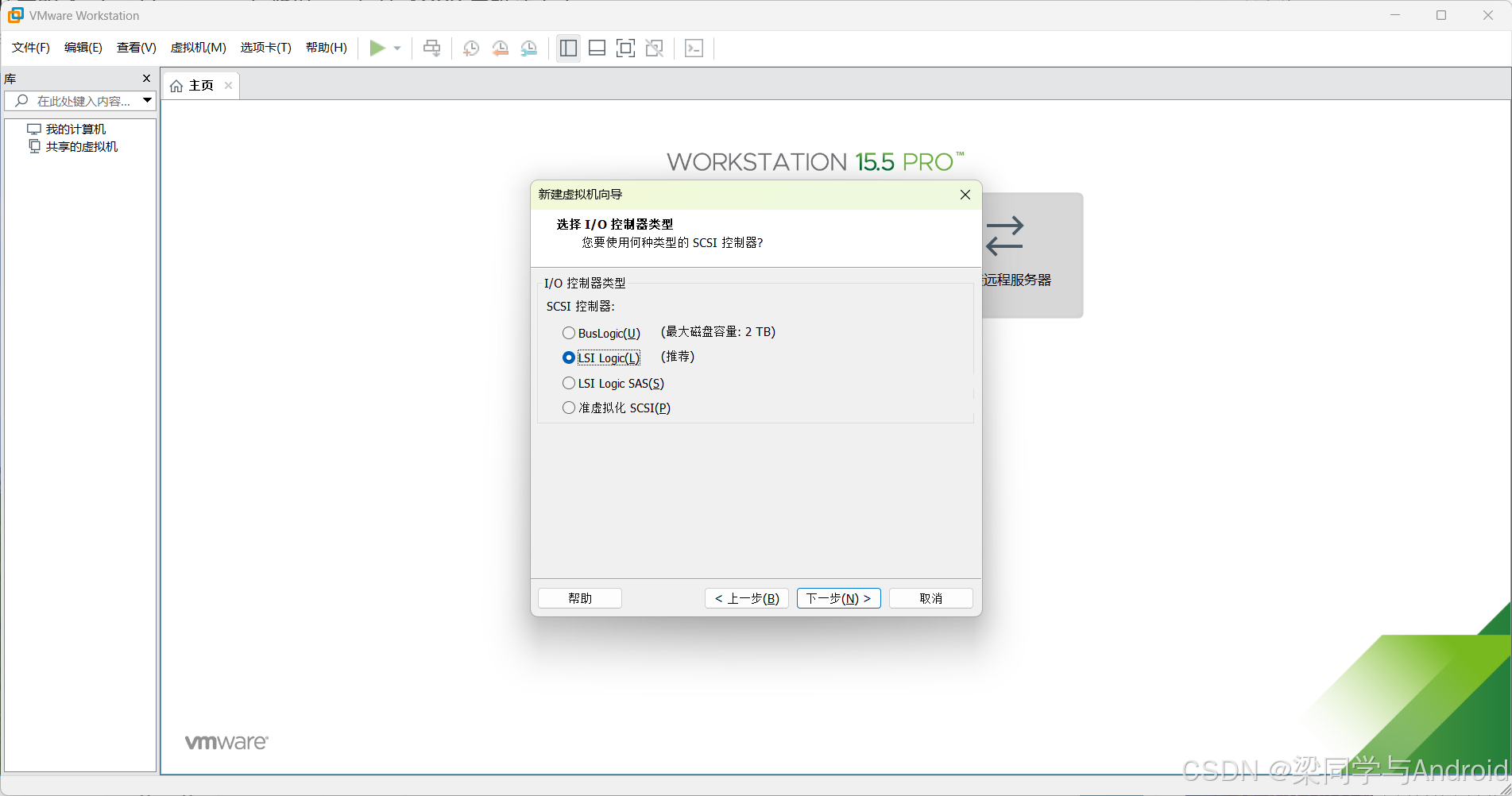Click the 共享的虚拟机 icon

point(34,146)
